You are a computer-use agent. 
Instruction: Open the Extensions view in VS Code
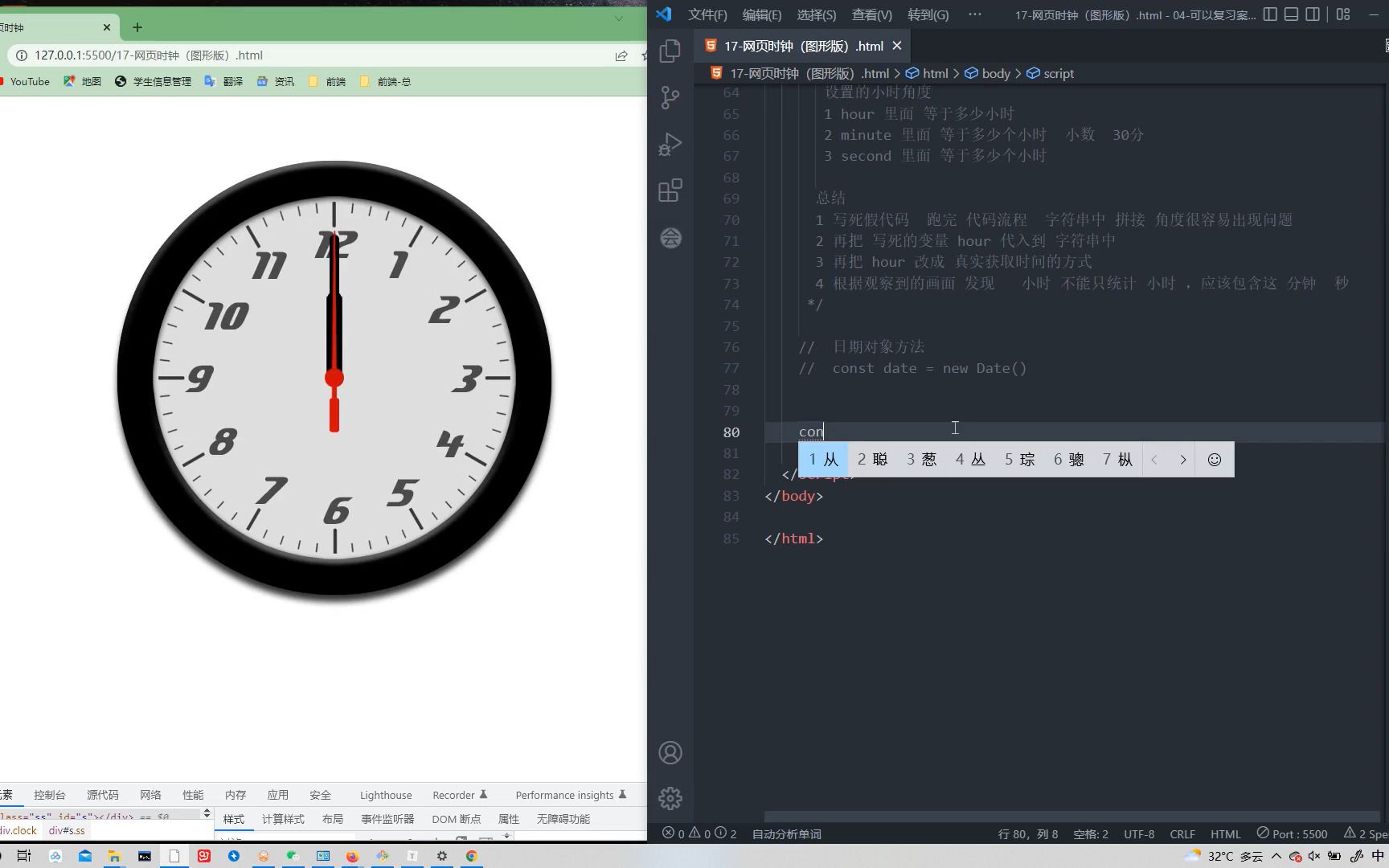(670, 190)
